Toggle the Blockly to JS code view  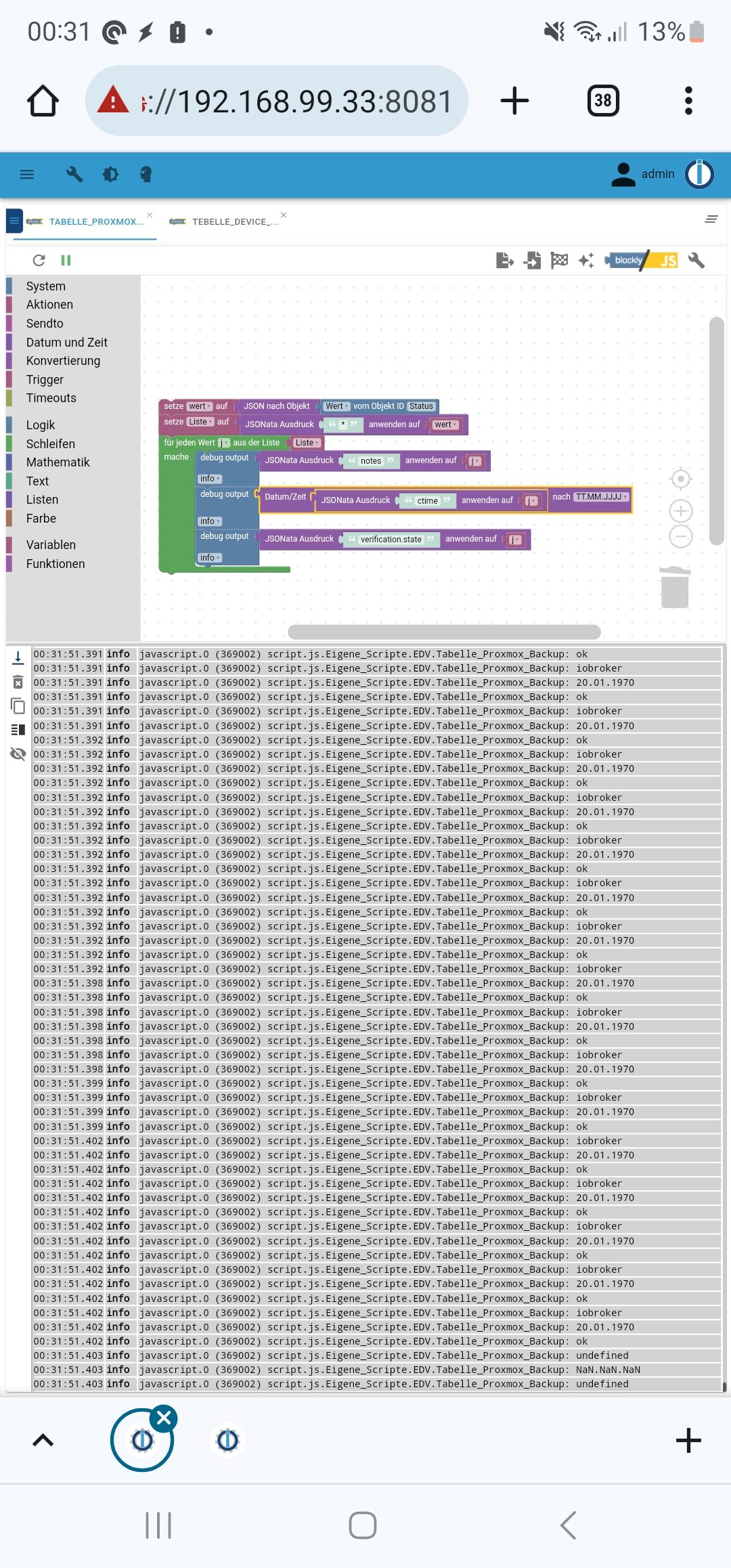(x=642, y=260)
